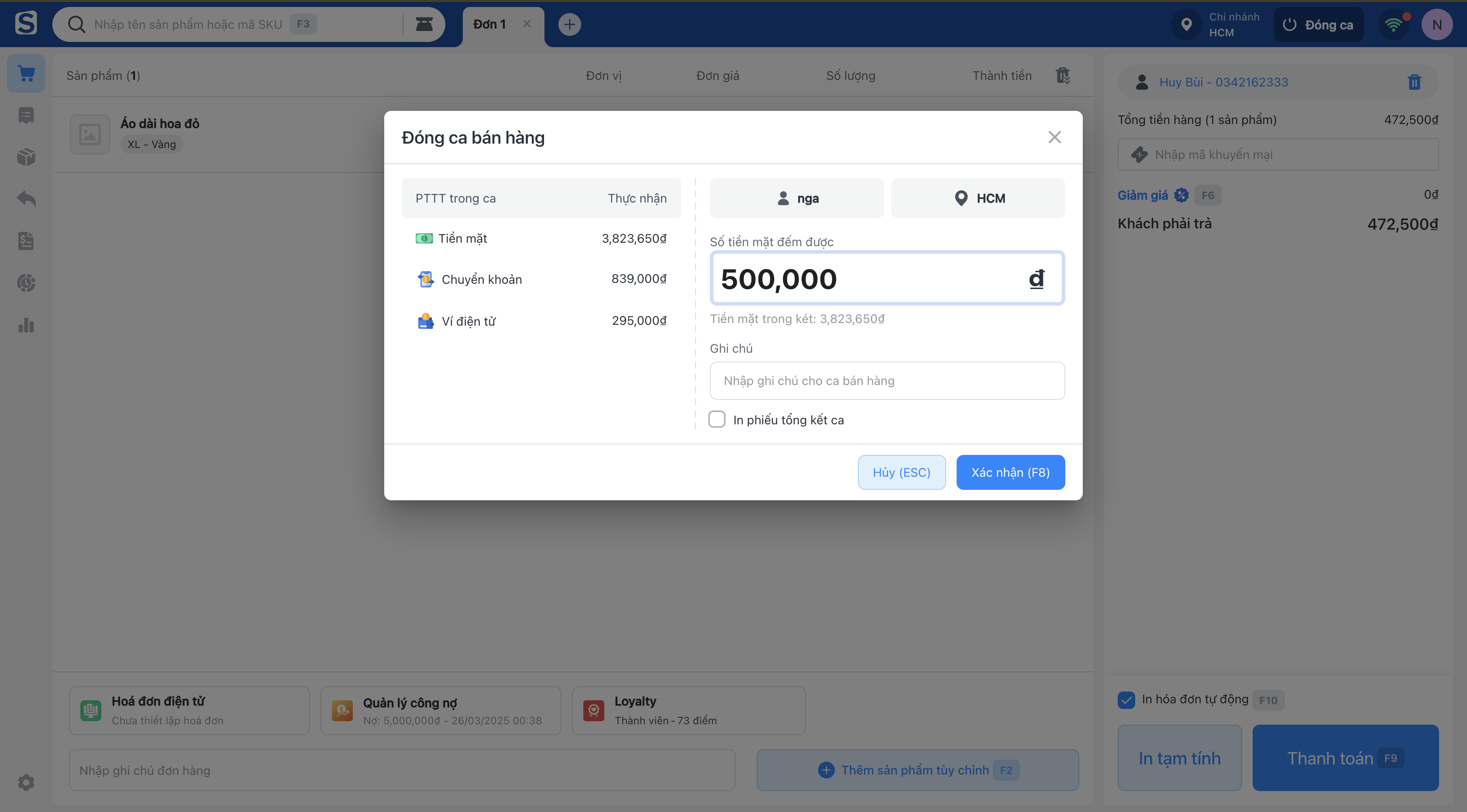Focus the counted cash amount field
Screen dimensions: 1467x812
[887, 279]
